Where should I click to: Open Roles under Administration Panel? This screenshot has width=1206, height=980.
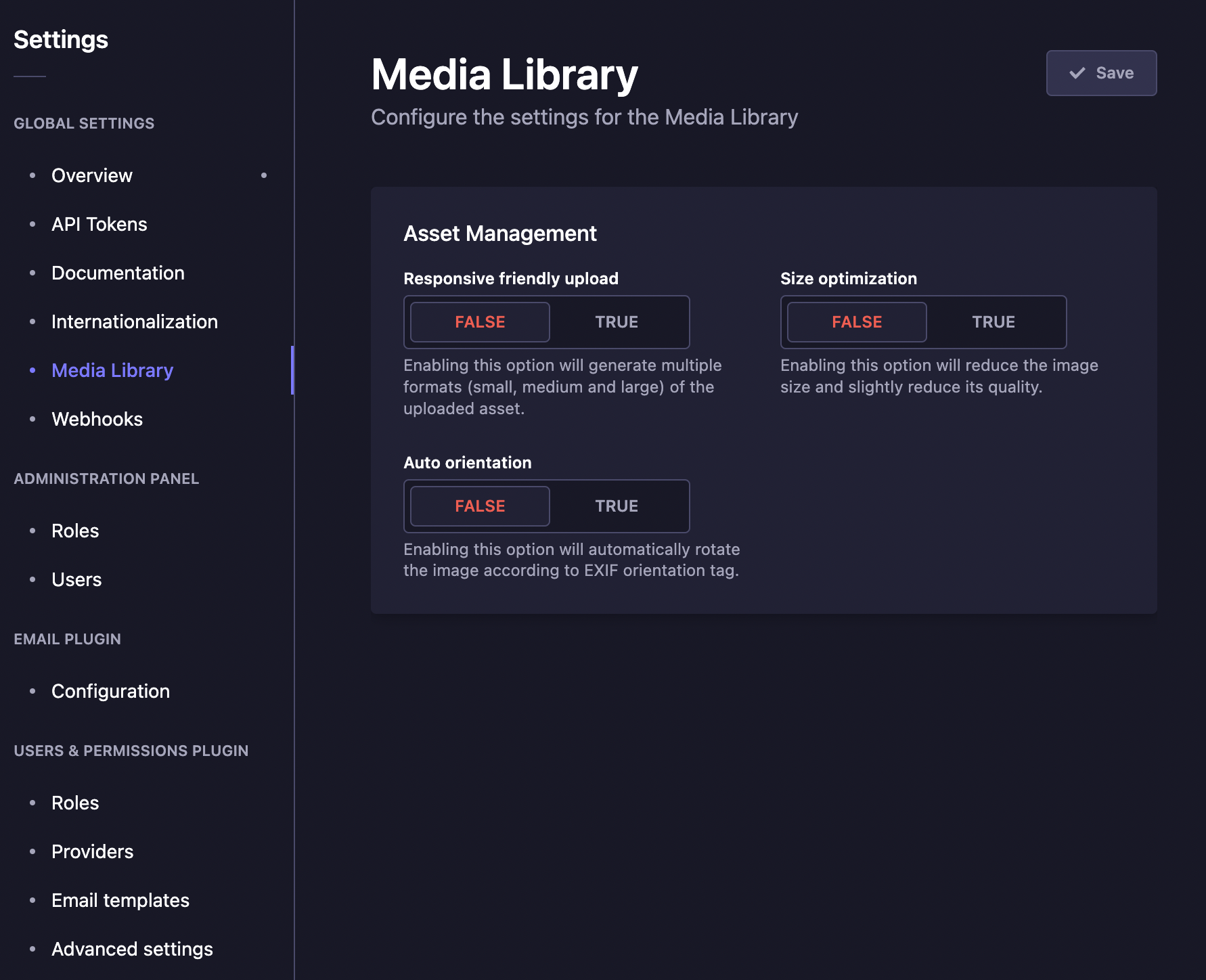pos(74,531)
